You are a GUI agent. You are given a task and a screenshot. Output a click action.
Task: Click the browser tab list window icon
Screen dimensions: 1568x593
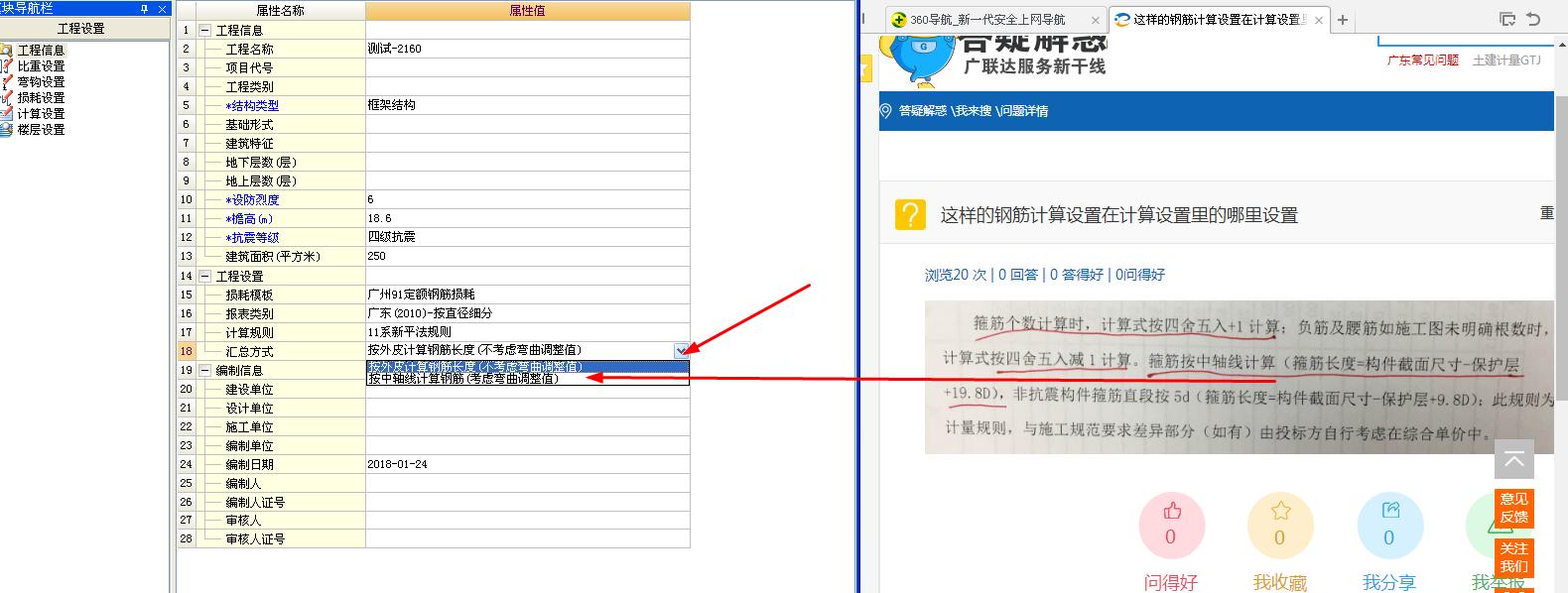click(1507, 20)
